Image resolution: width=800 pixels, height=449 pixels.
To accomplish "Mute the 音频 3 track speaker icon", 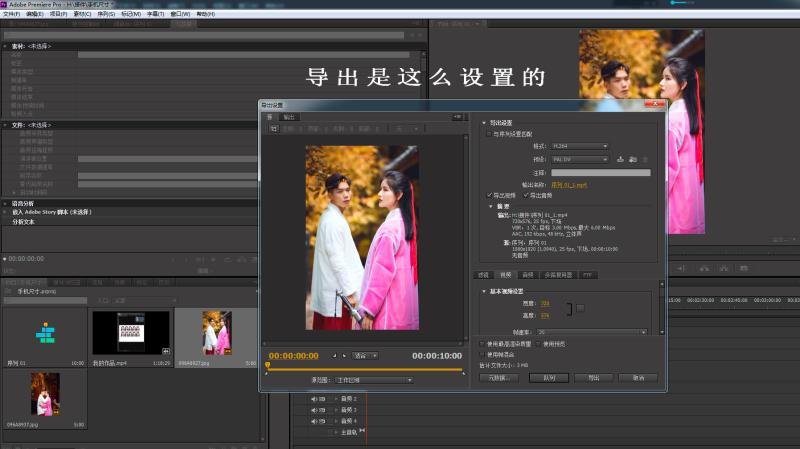I will click(314, 410).
